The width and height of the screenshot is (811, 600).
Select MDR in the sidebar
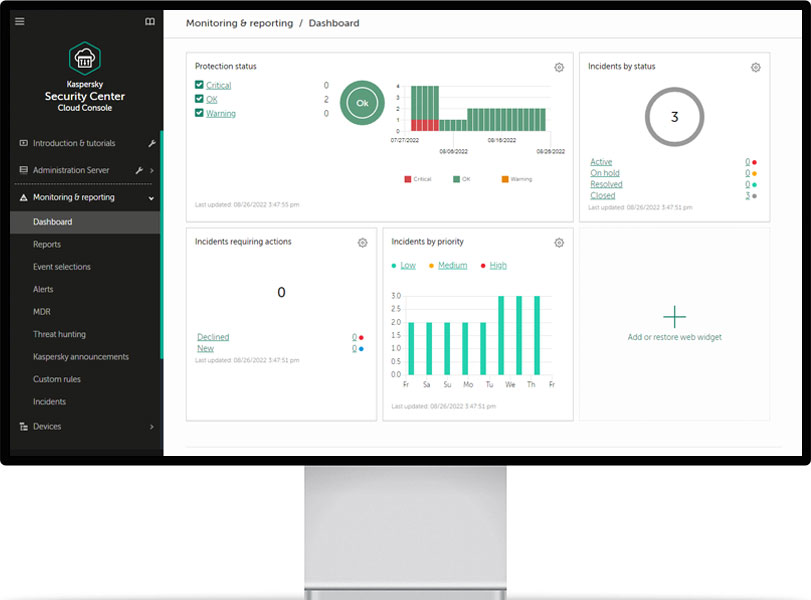click(42, 312)
